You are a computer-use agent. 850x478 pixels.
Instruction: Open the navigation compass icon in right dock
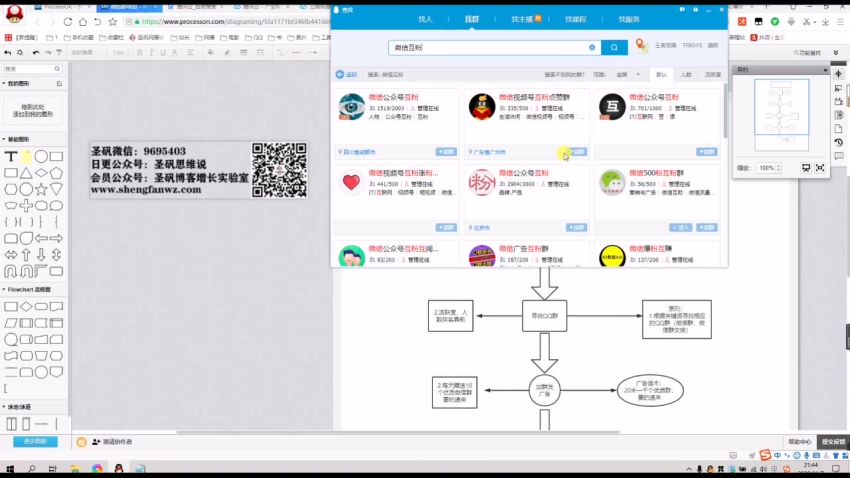click(839, 74)
